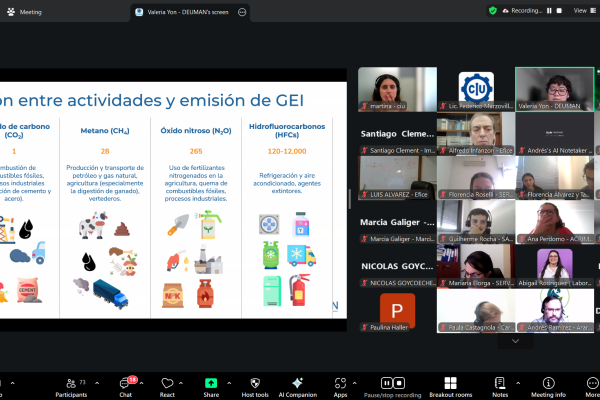
Task: Select Abigail Rodriguez video tile
Action: [x=554, y=266]
